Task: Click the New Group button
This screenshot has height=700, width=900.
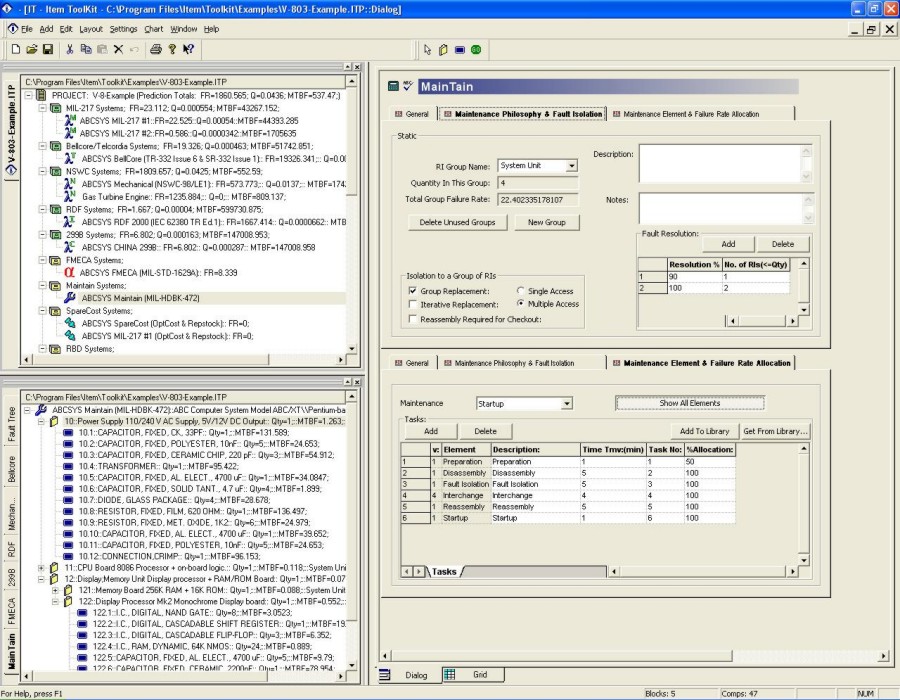Action: [546, 222]
